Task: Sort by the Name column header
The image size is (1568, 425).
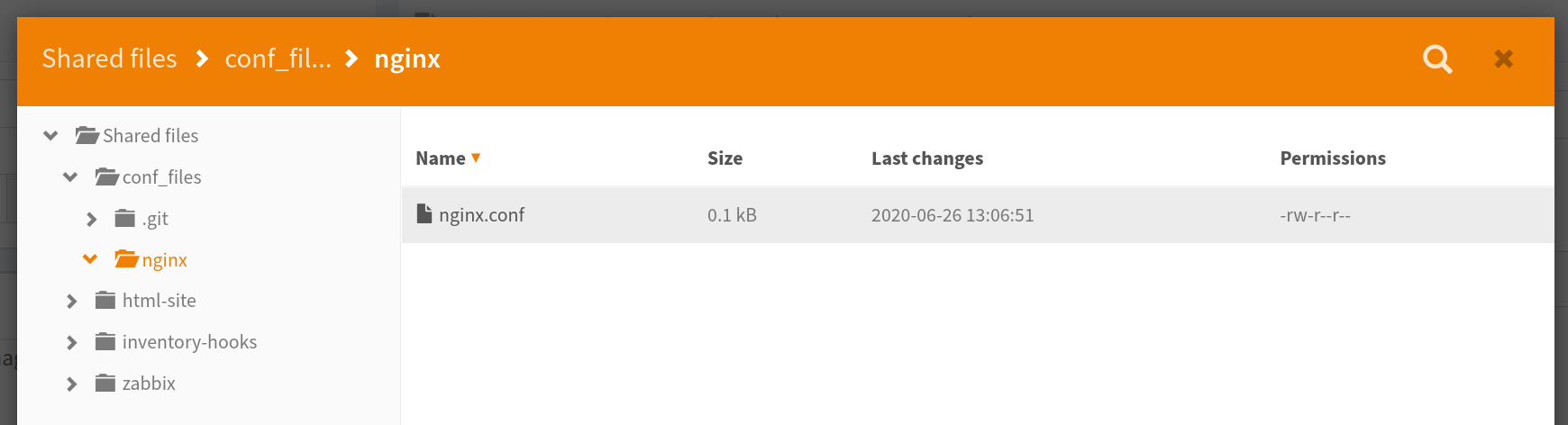Action: (x=441, y=158)
